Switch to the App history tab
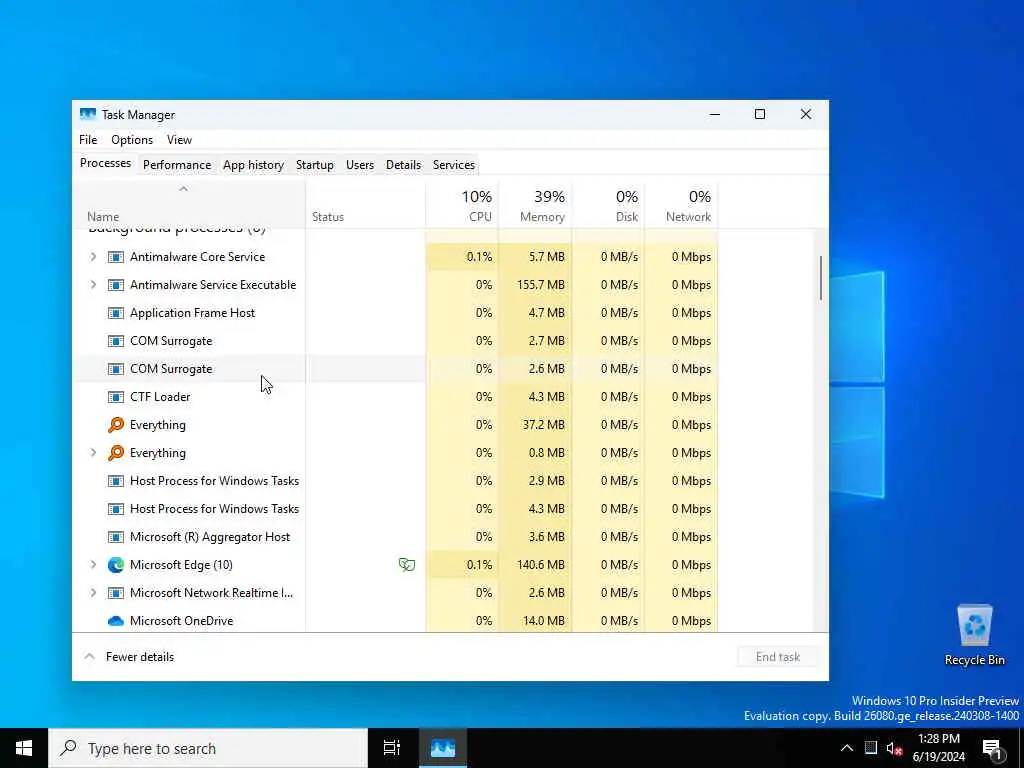1024x768 pixels. [253, 165]
